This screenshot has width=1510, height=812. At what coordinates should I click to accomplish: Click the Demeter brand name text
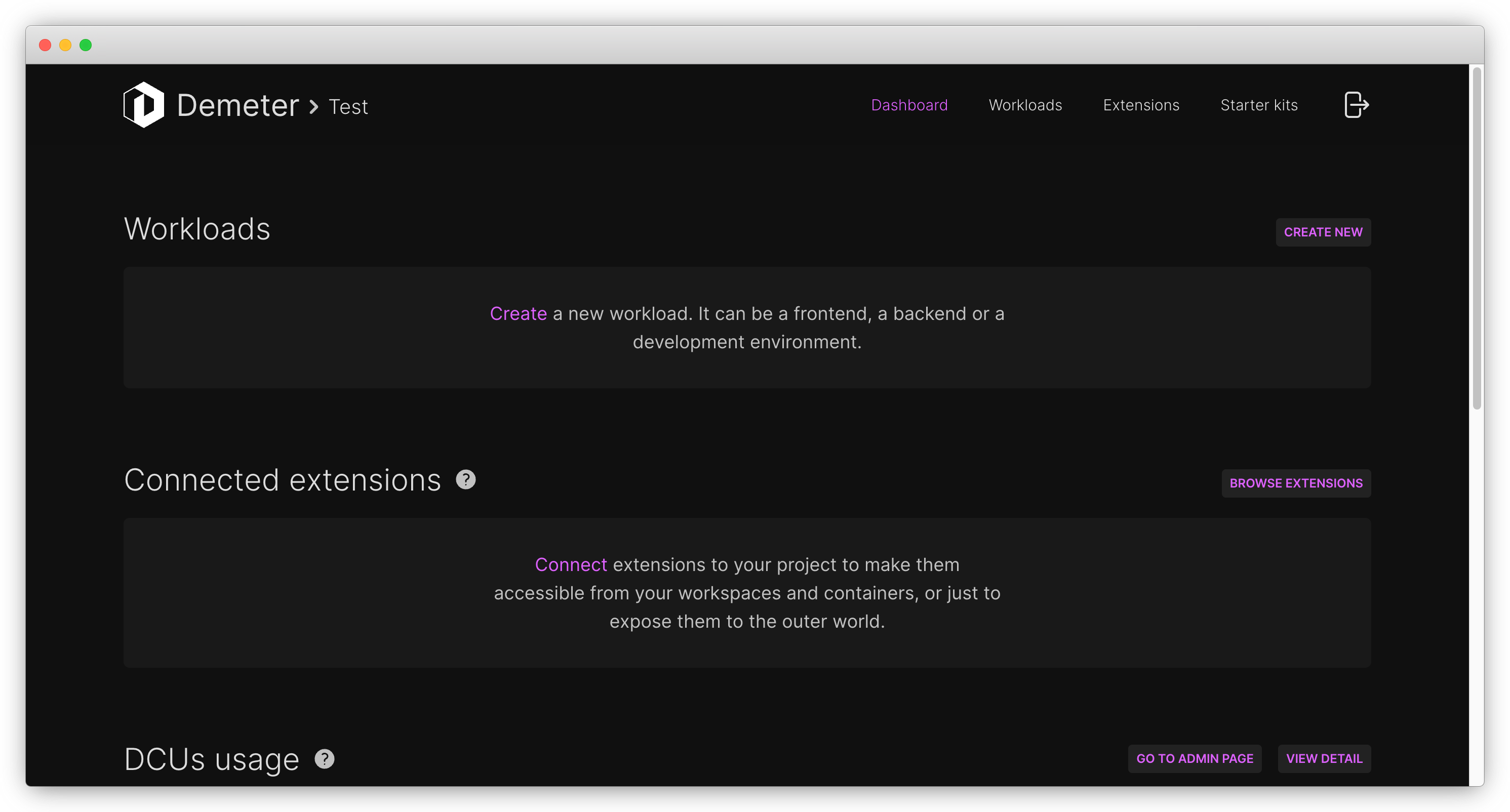tap(237, 105)
